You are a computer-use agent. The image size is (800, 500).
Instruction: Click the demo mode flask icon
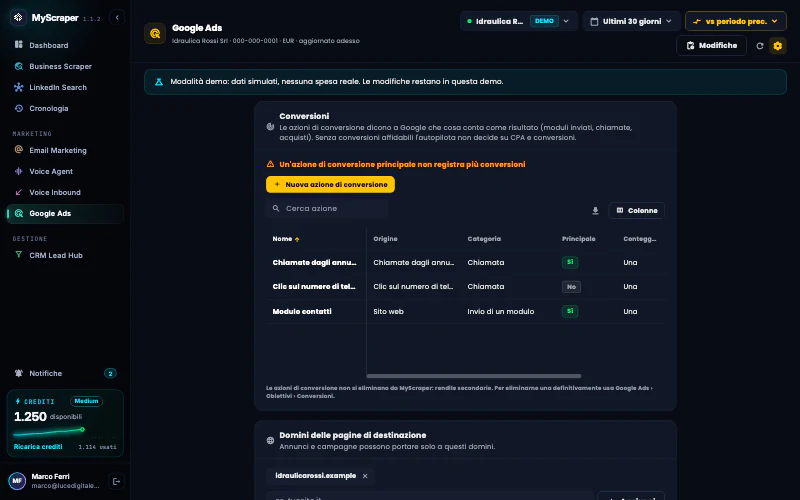(159, 82)
